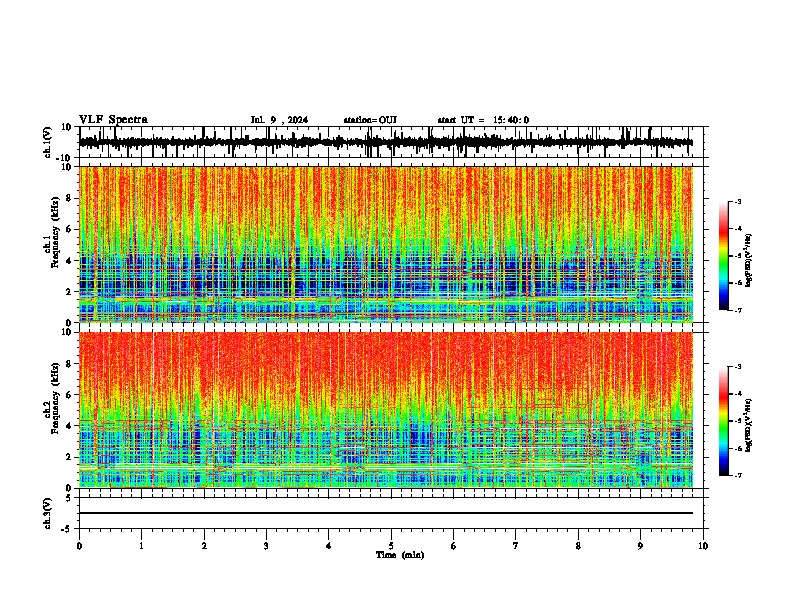
Task: Click the 'station=OUJ' label
Action: click(x=370, y=120)
